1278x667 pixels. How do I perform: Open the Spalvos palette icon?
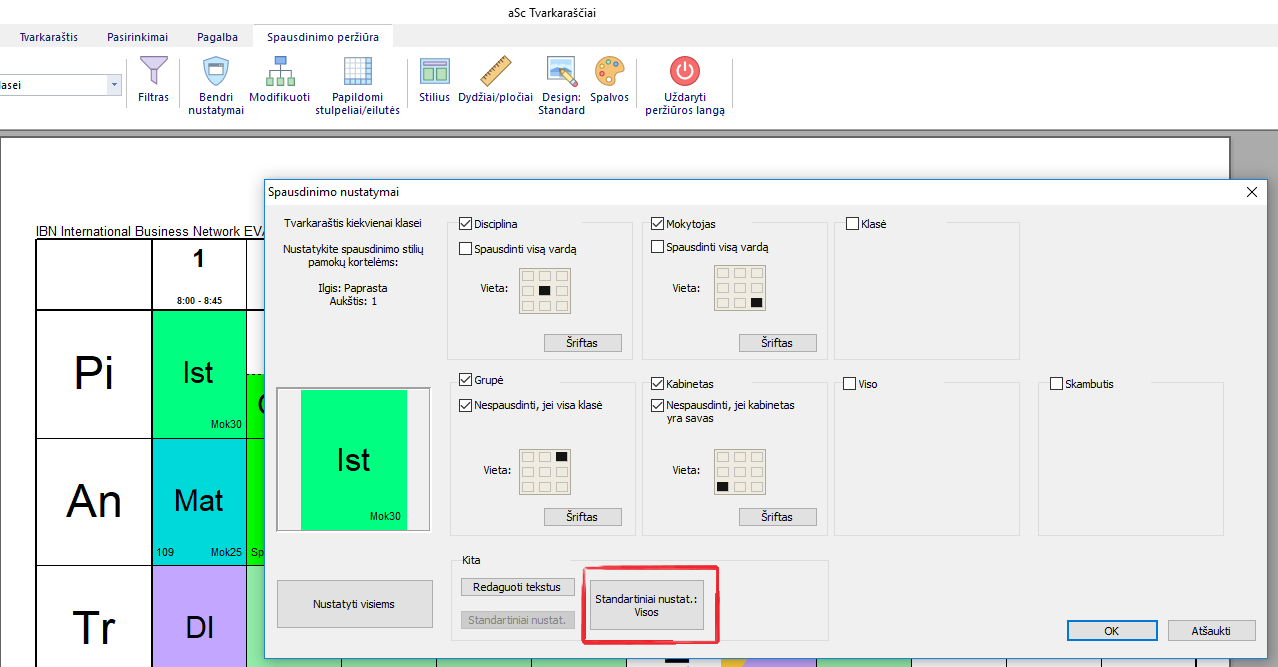[609, 72]
